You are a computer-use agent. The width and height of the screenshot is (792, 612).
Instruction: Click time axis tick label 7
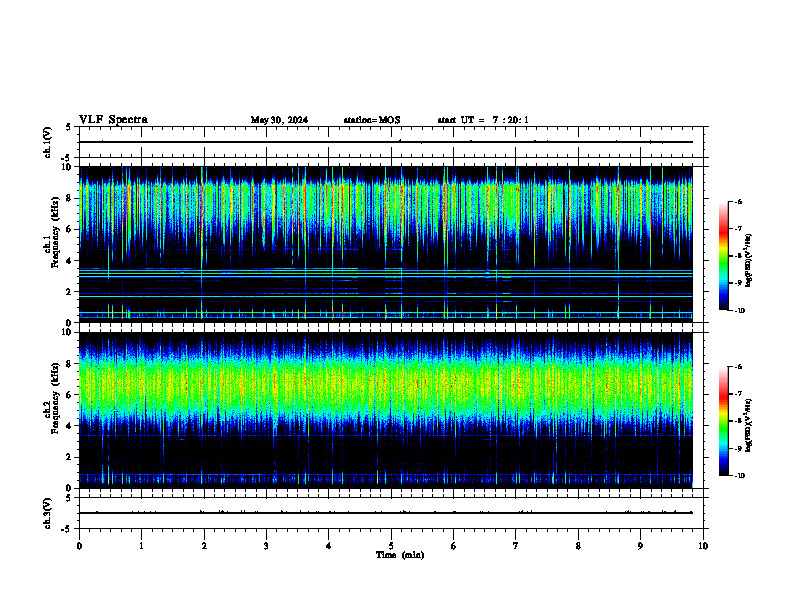[516, 546]
